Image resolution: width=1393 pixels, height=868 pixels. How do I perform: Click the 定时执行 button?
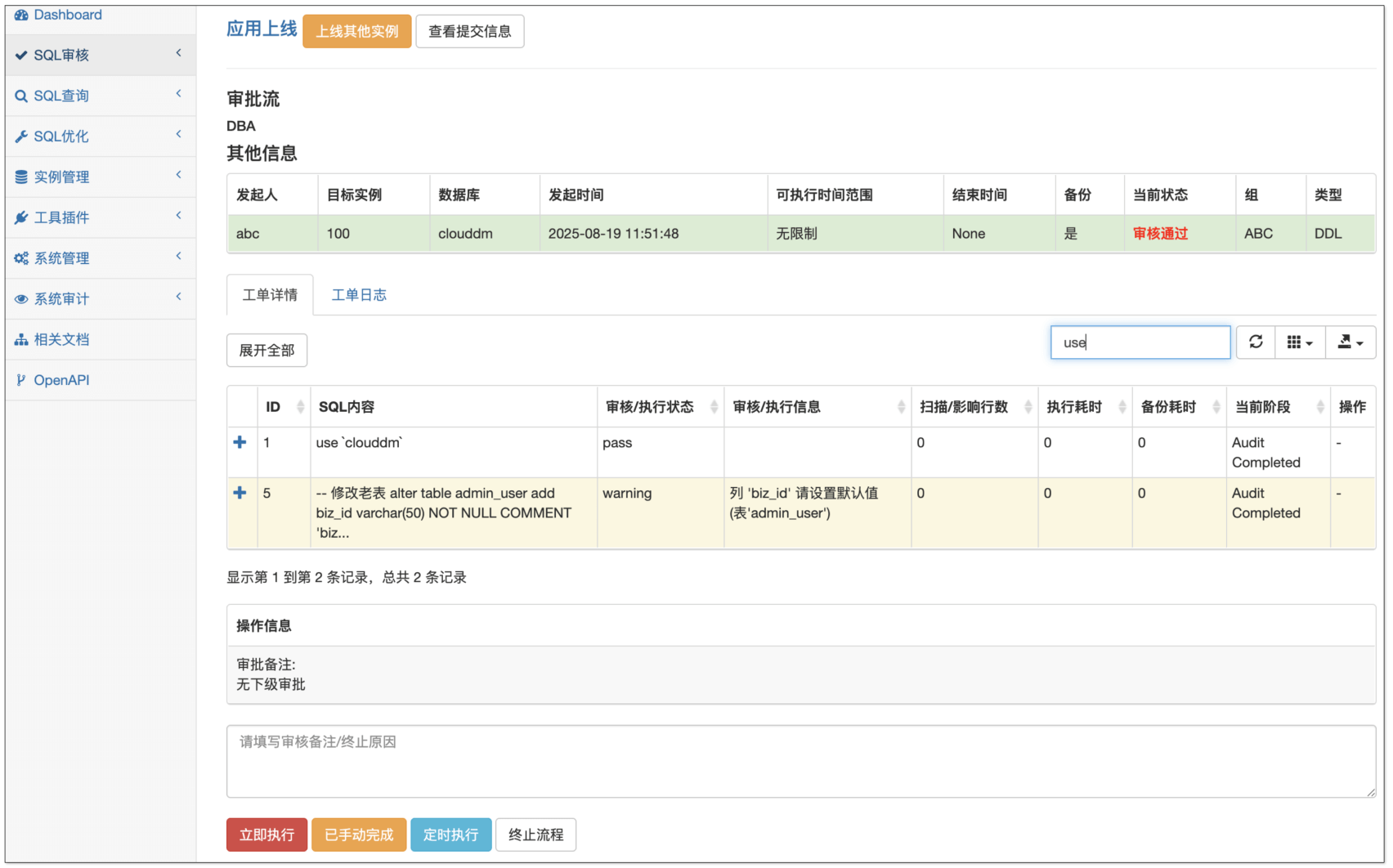(450, 834)
